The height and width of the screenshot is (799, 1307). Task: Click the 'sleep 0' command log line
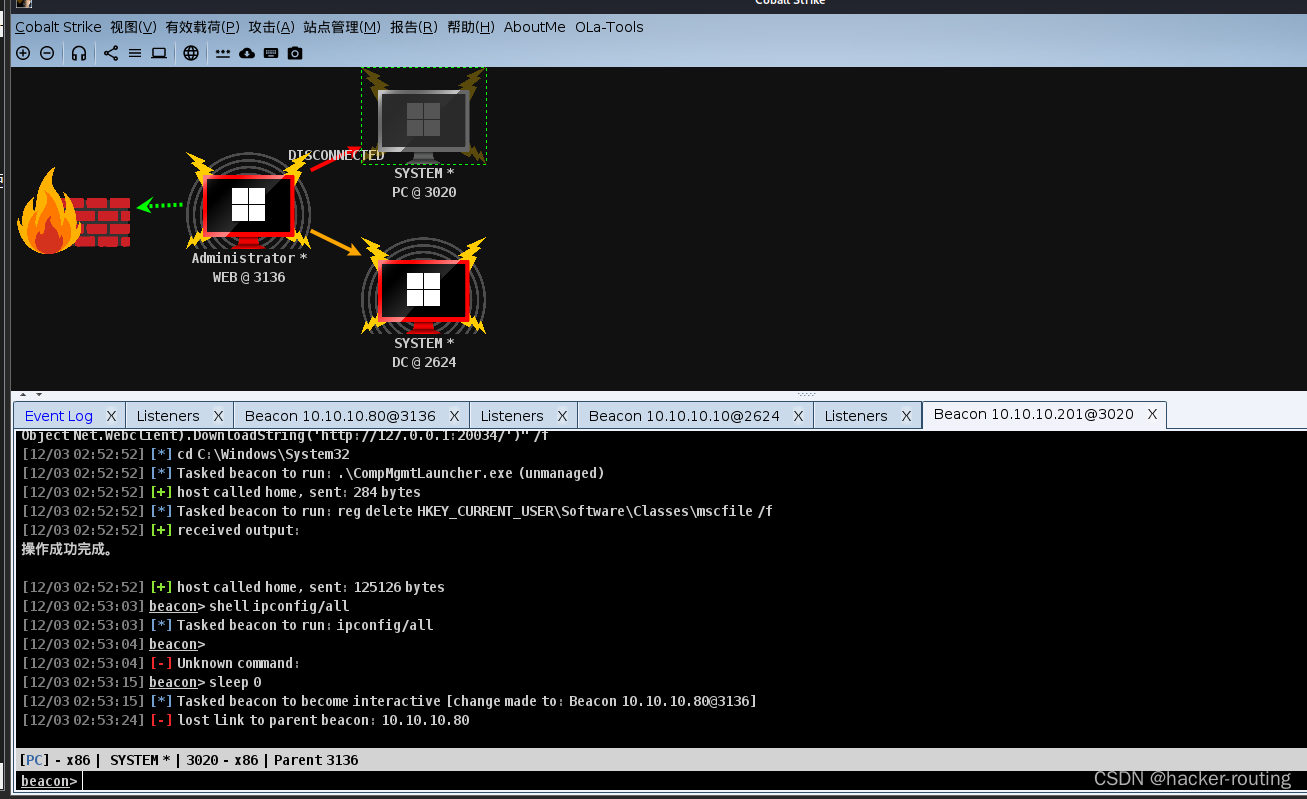click(142, 682)
